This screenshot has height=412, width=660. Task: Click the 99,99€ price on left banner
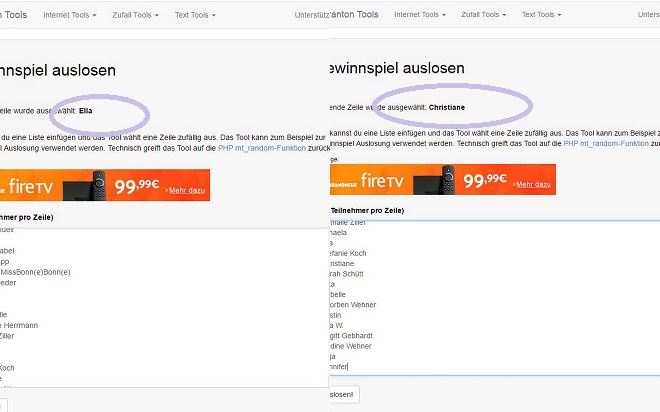pos(137,186)
